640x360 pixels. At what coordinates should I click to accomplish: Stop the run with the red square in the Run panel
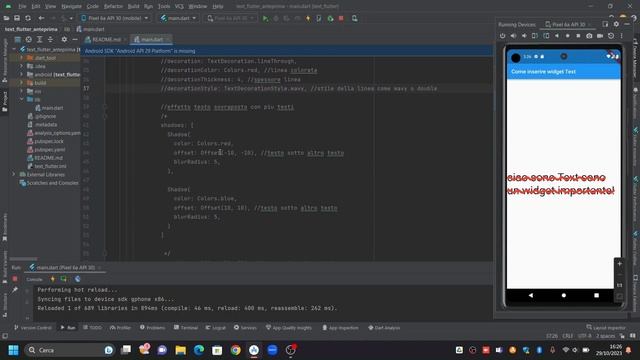click(x=15, y=279)
